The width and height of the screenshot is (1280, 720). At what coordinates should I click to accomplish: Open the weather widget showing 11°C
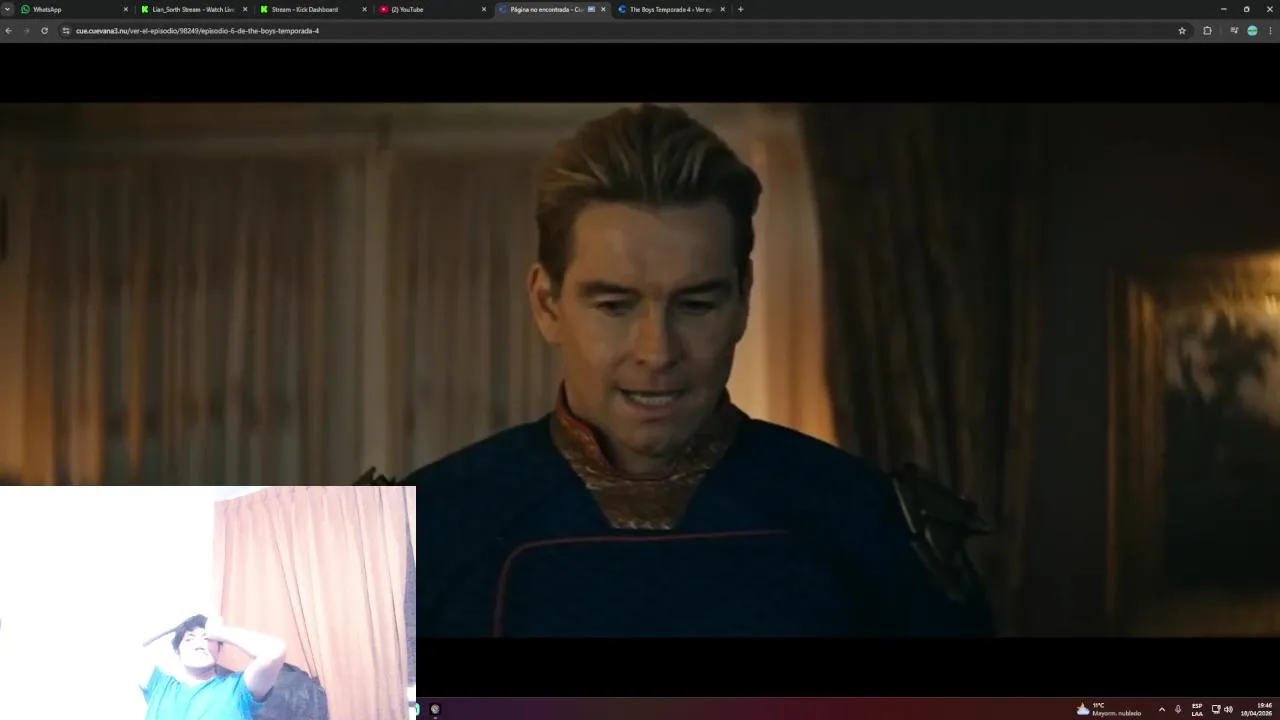(1108, 709)
